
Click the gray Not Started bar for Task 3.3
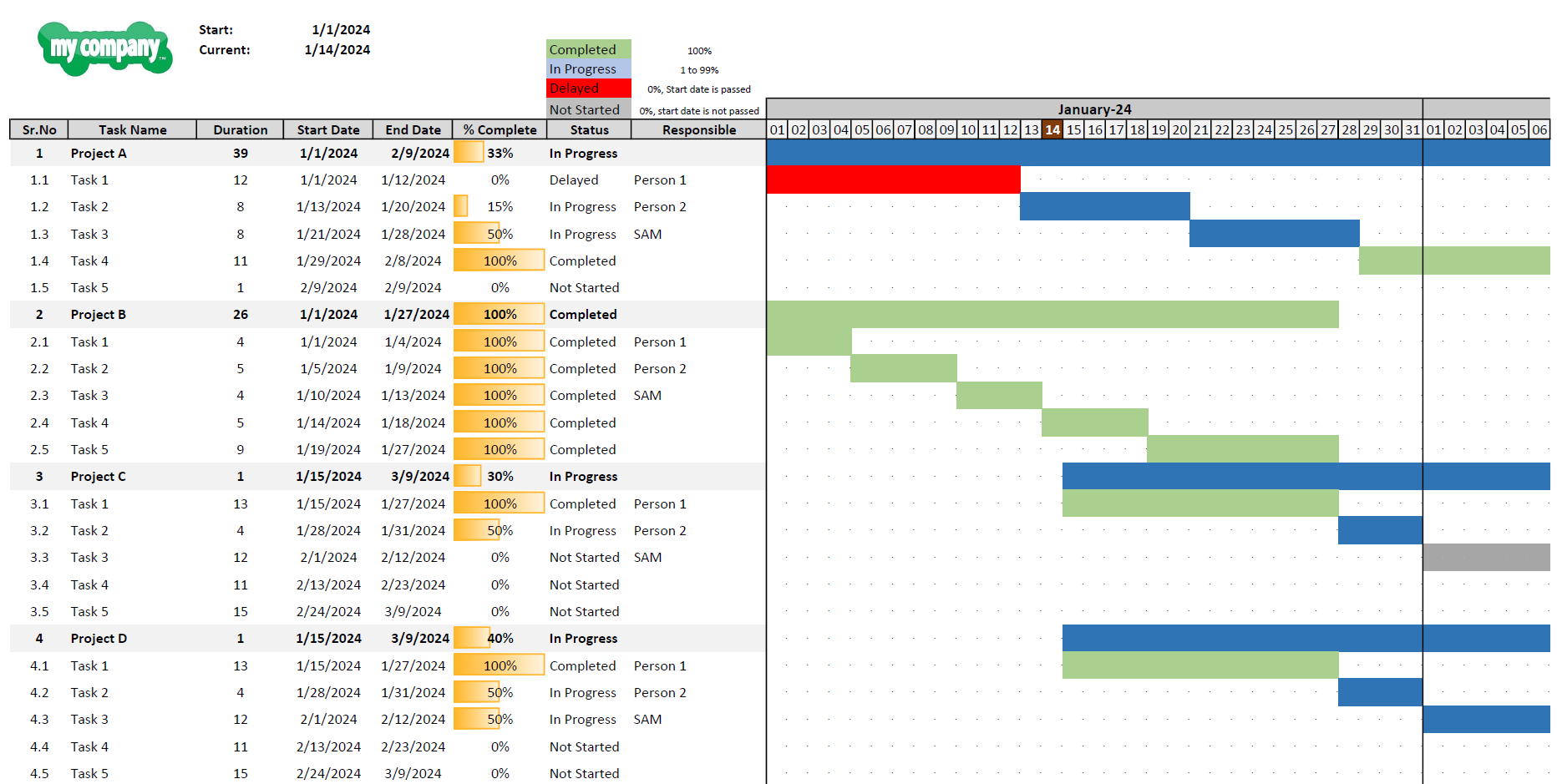(x=1485, y=557)
